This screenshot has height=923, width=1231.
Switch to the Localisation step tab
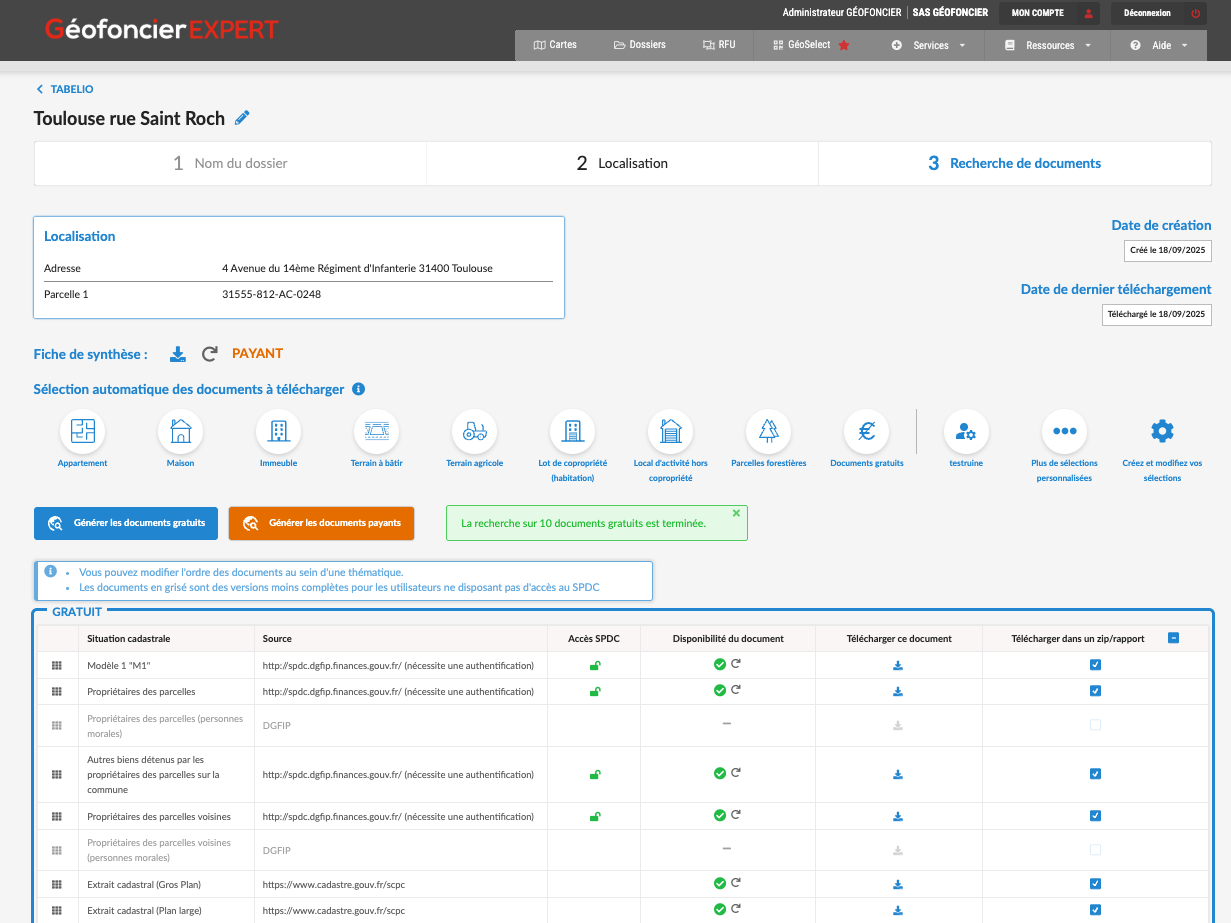click(622, 163)
